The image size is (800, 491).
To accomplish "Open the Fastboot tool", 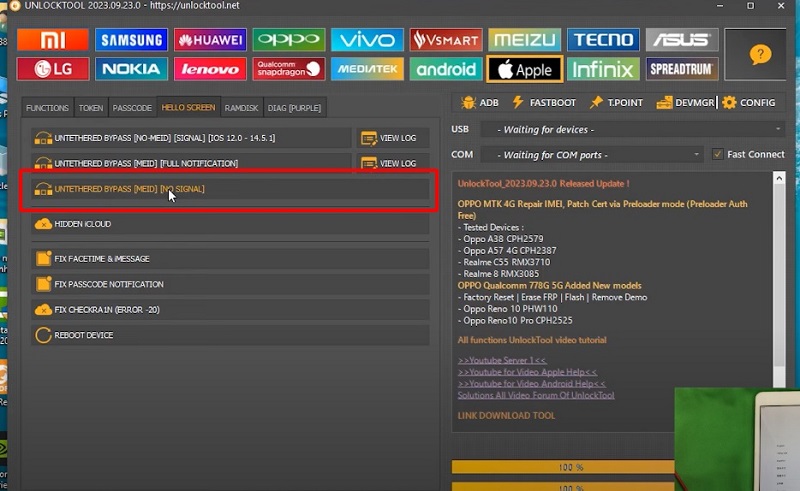I will pyautogui.click(x=544, y=102).
